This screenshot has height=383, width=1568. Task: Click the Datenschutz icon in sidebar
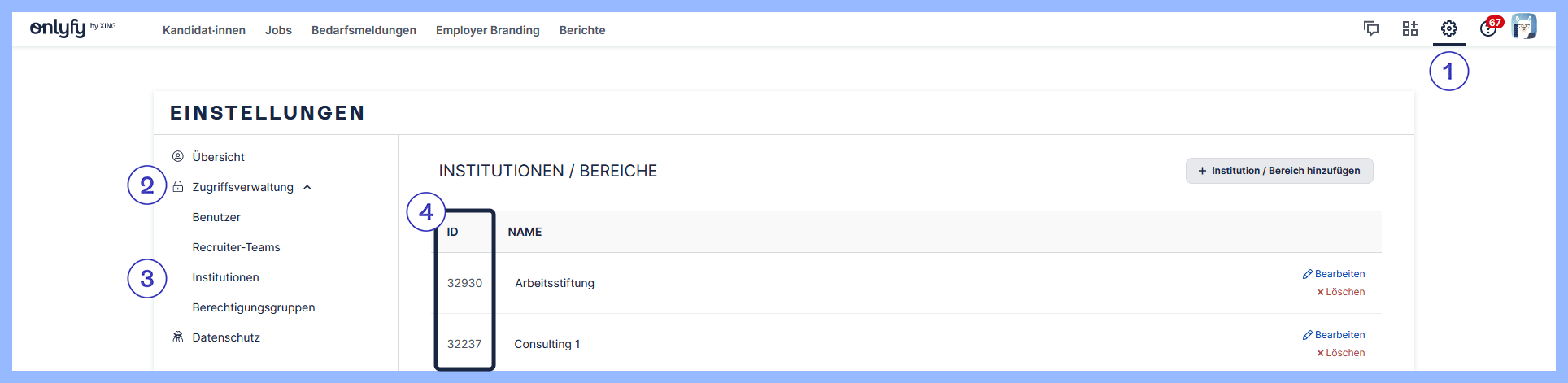[x=178, y=337]
